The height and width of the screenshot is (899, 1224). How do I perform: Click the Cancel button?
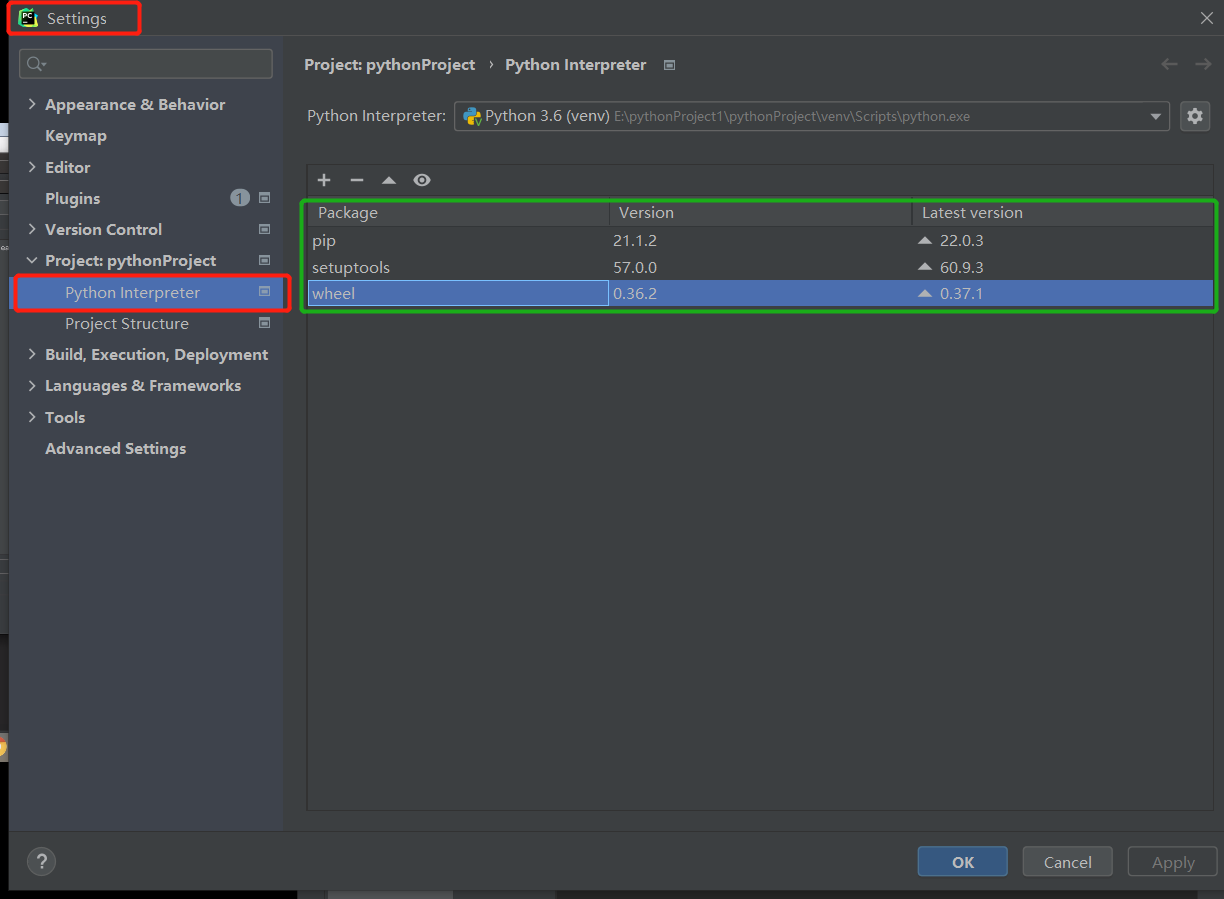(x=1068, y=862)
